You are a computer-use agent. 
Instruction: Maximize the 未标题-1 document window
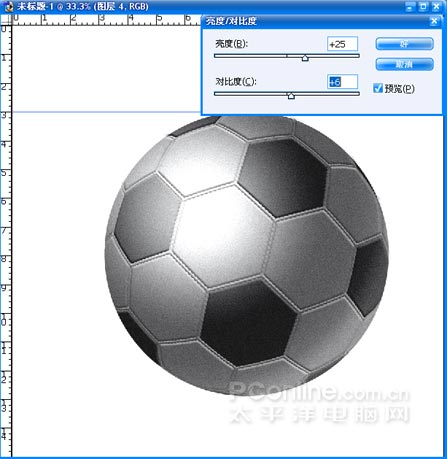[424, 7]
